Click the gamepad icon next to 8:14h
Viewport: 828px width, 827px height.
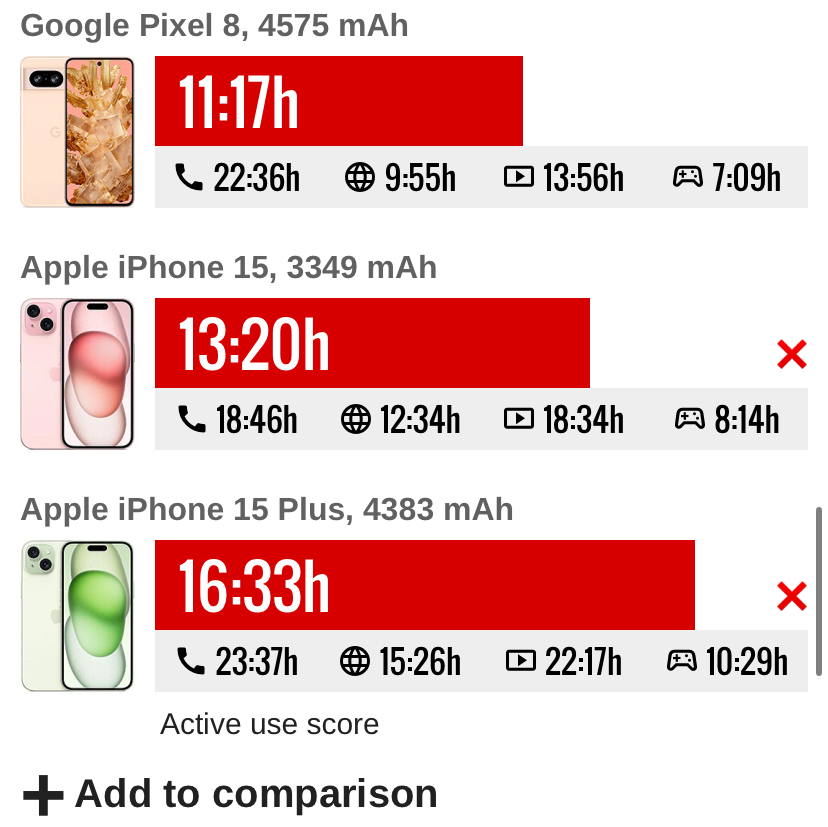[690, 419]
